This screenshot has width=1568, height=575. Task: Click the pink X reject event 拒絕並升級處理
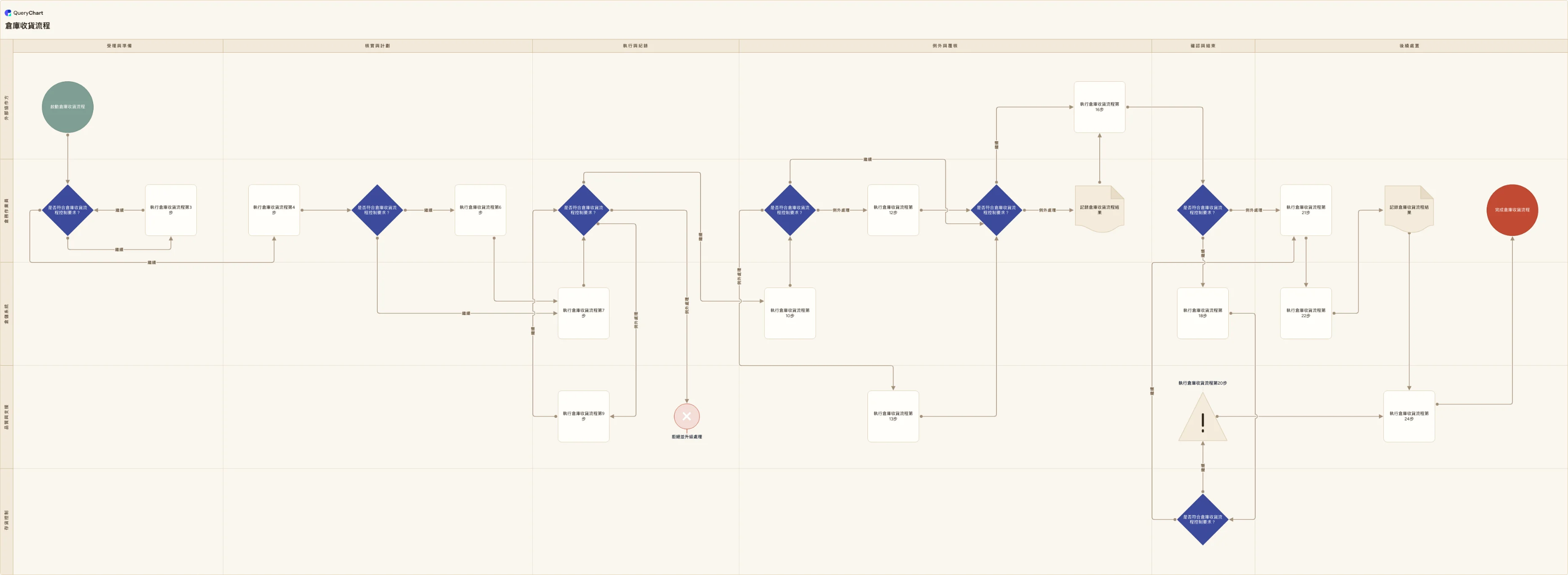click(x=687, y=416)
